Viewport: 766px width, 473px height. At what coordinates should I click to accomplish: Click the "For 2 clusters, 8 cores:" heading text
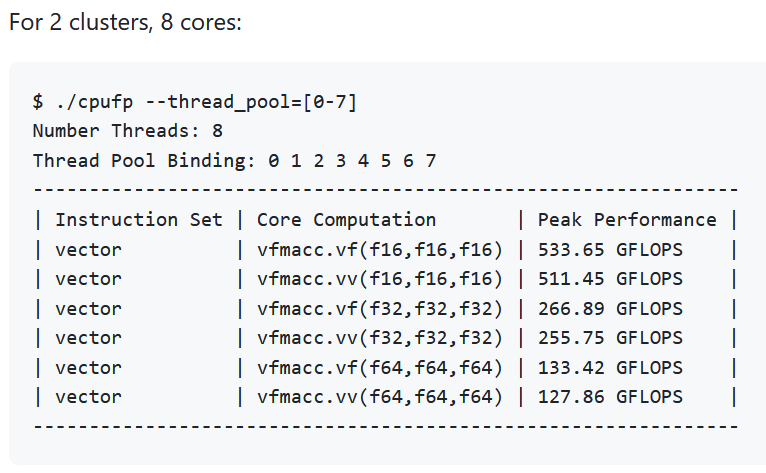pyautogui.click(x=125, y=22)
